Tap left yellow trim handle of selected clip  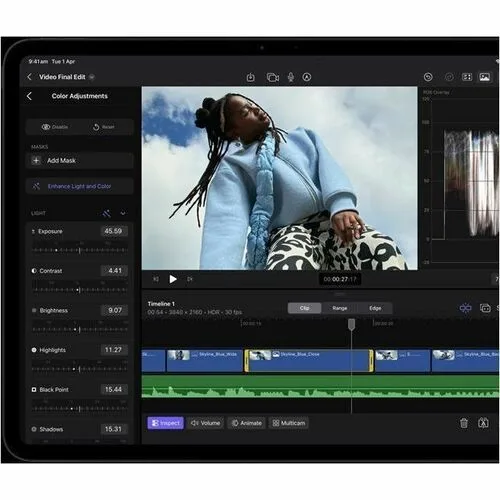[x=247, y=360]
